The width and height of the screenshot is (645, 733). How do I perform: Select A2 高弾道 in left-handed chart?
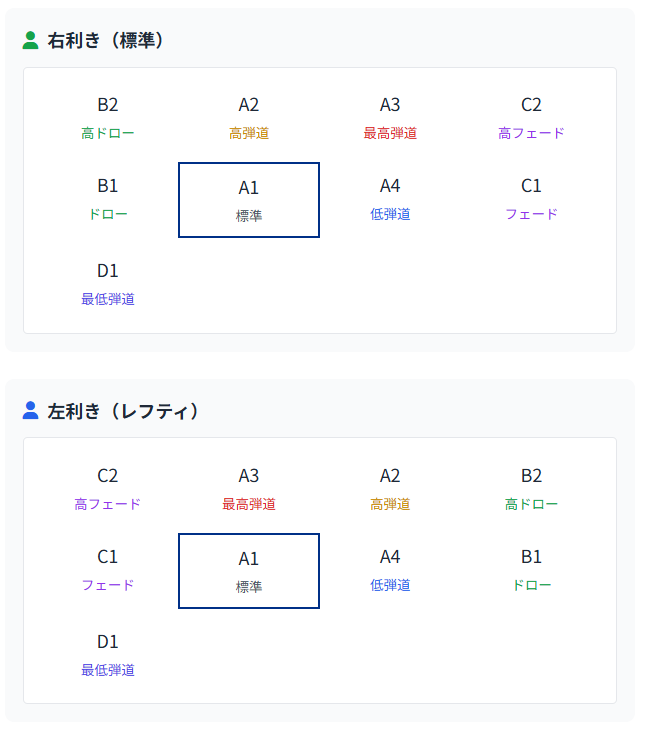coord(390,488)
